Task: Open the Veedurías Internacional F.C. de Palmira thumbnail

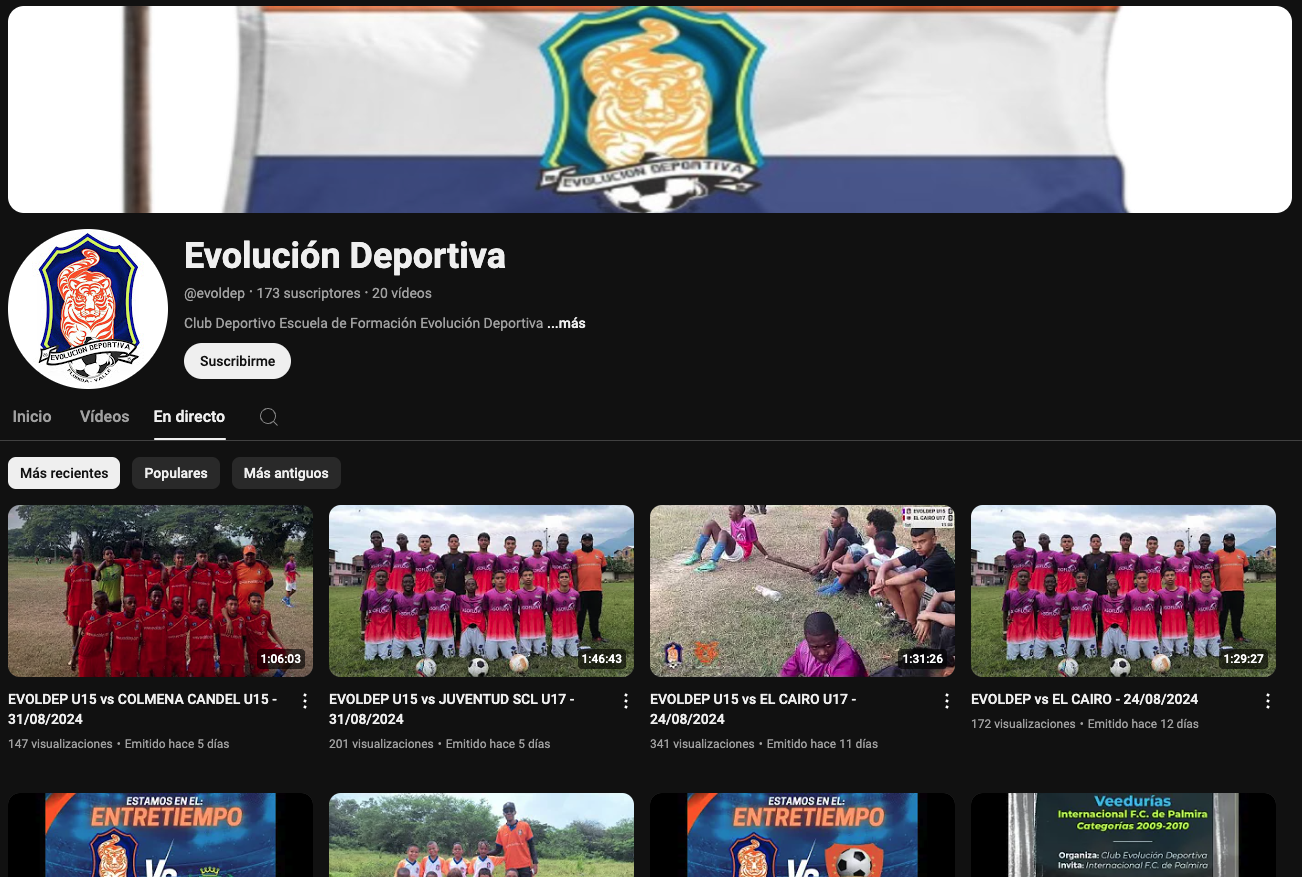Action: tap(1123, 835)
